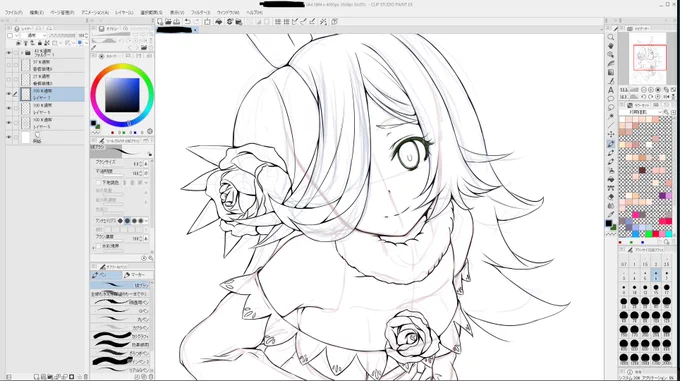Click the lock icon in the tool property header
680x381 pixels.
(150, 154)
